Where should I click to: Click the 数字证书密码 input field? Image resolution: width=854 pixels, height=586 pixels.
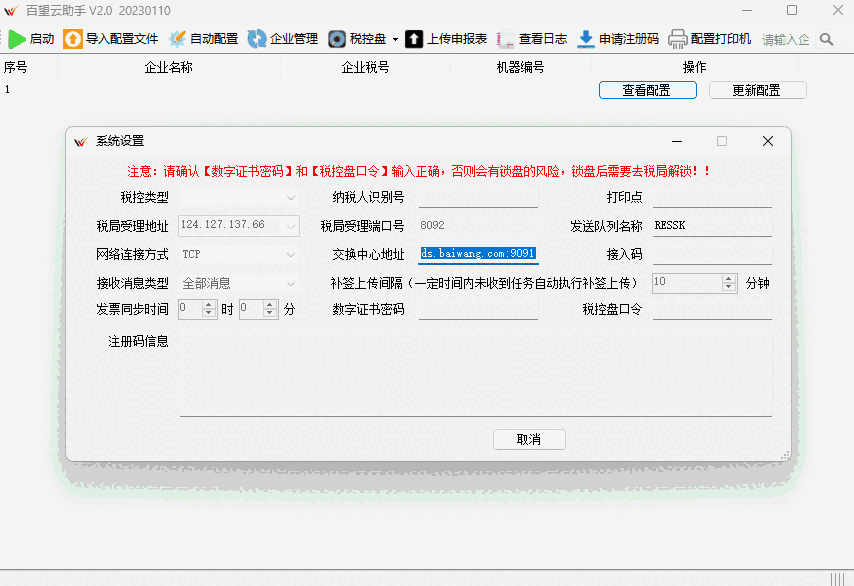pyautogui.click(x=478, y=309)
